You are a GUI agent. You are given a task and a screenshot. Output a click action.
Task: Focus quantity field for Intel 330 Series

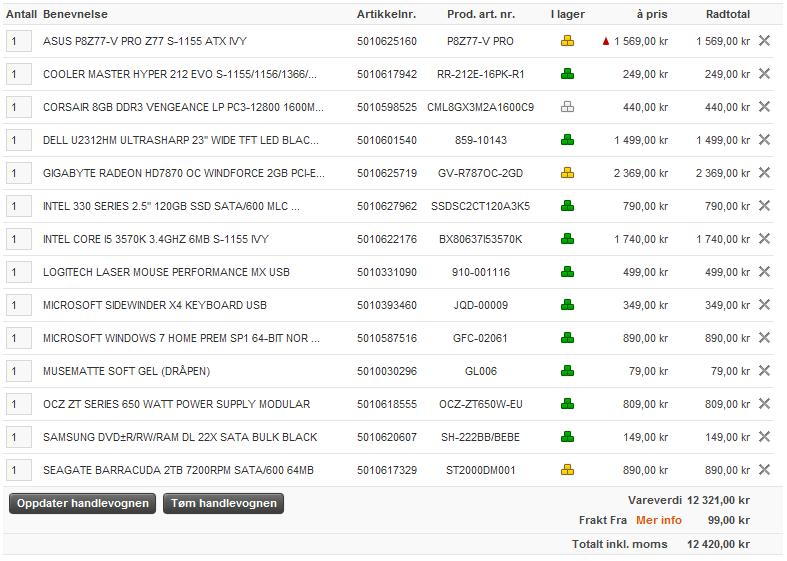(x=19, y=206)
